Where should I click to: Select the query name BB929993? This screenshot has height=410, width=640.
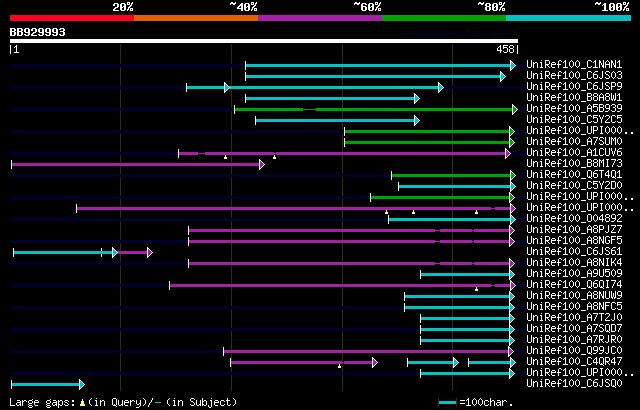(38, 32)
